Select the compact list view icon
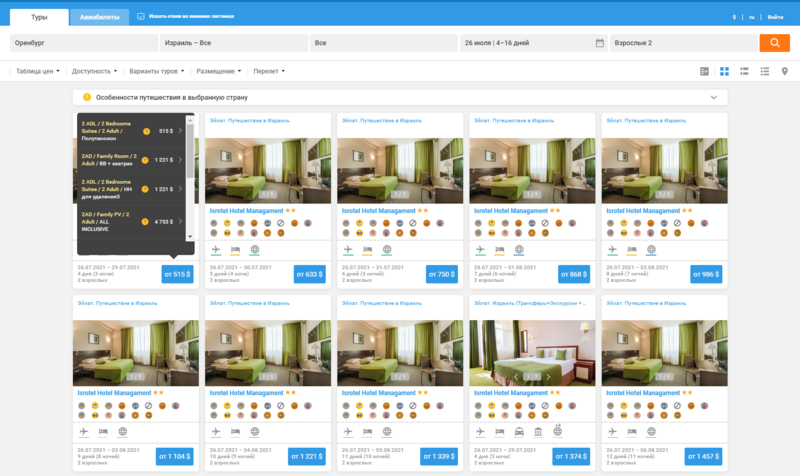 pos(764,71)
